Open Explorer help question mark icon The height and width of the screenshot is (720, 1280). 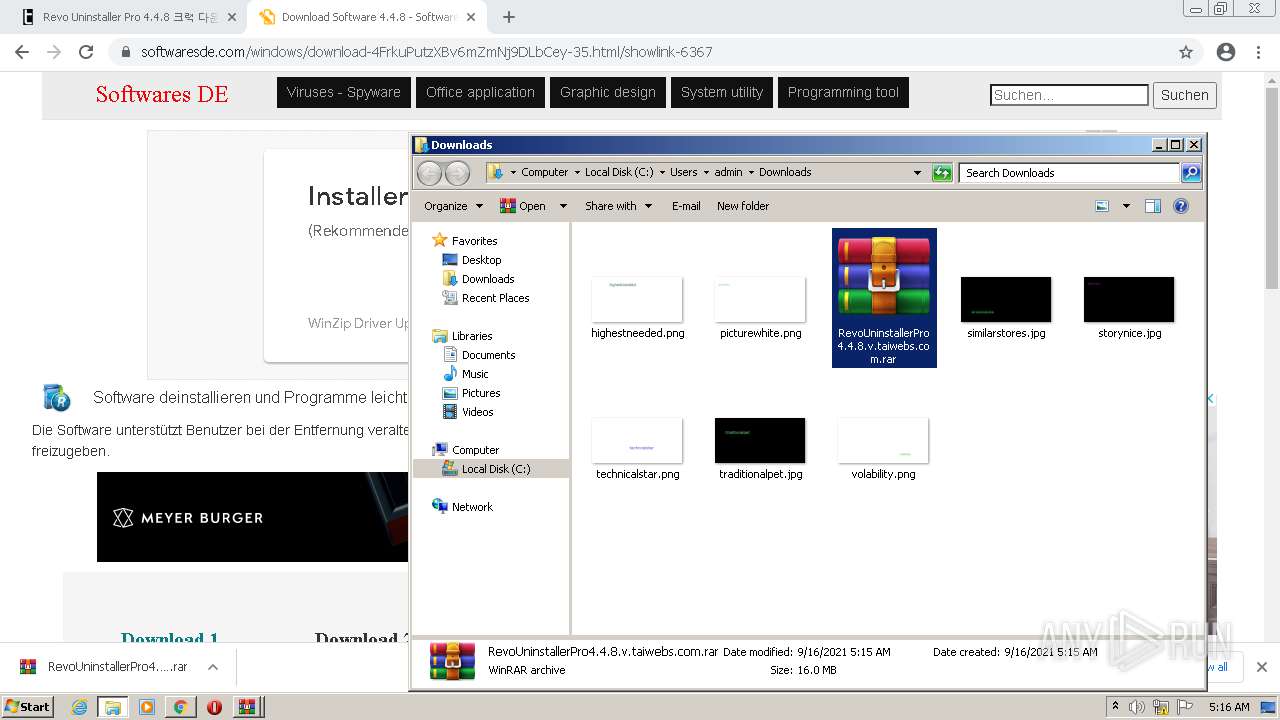1181,206
